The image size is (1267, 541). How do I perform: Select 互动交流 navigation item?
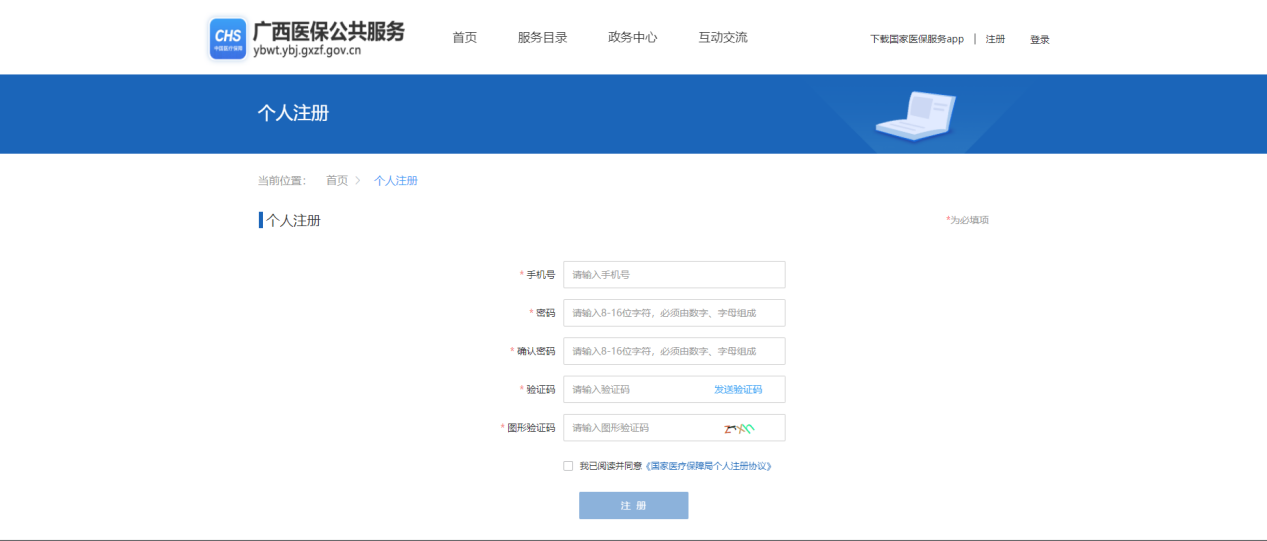click(x=722, y=38)
